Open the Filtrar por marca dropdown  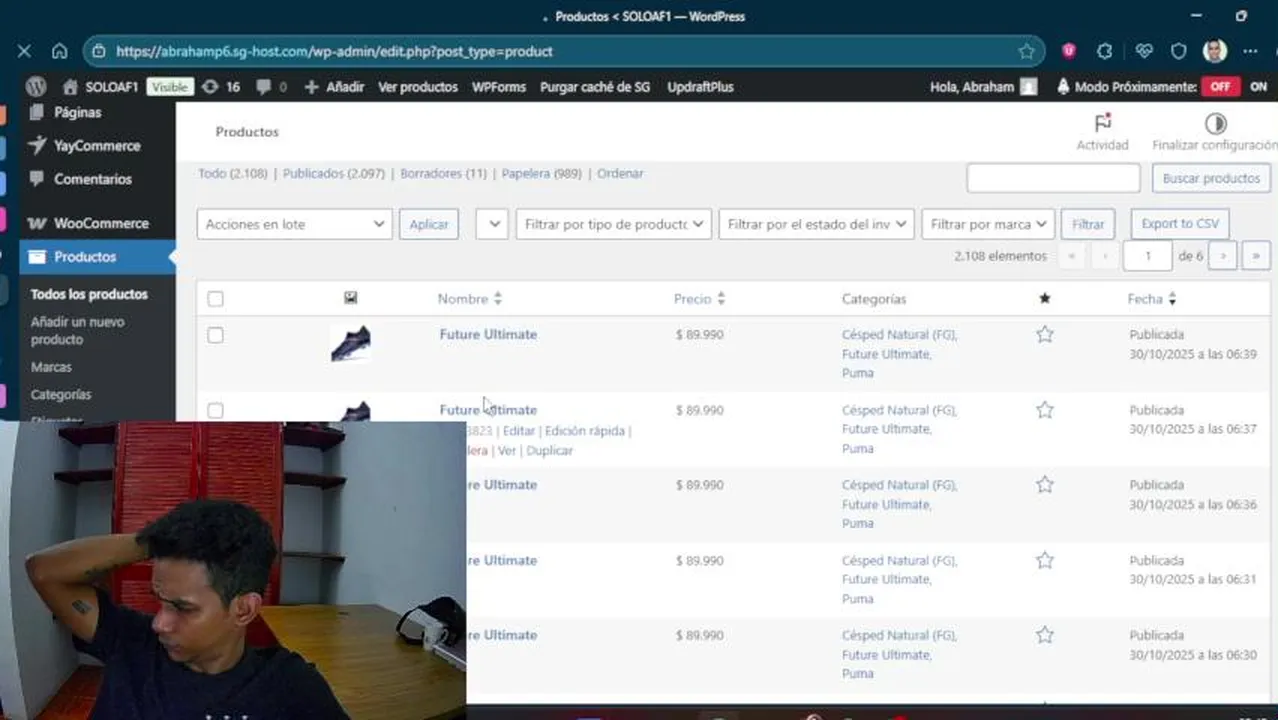click(988, 224)
